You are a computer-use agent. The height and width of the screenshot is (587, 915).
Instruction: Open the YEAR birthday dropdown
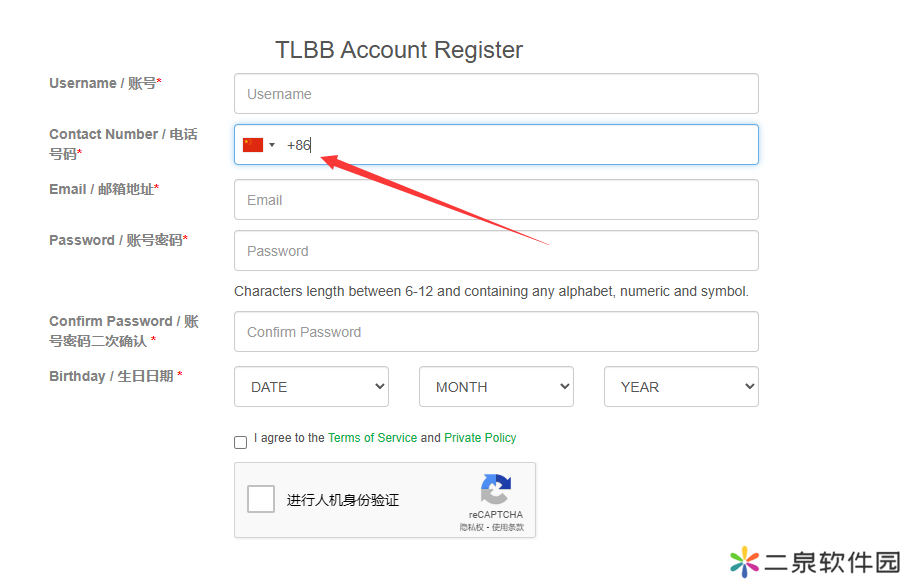[681, 386]
